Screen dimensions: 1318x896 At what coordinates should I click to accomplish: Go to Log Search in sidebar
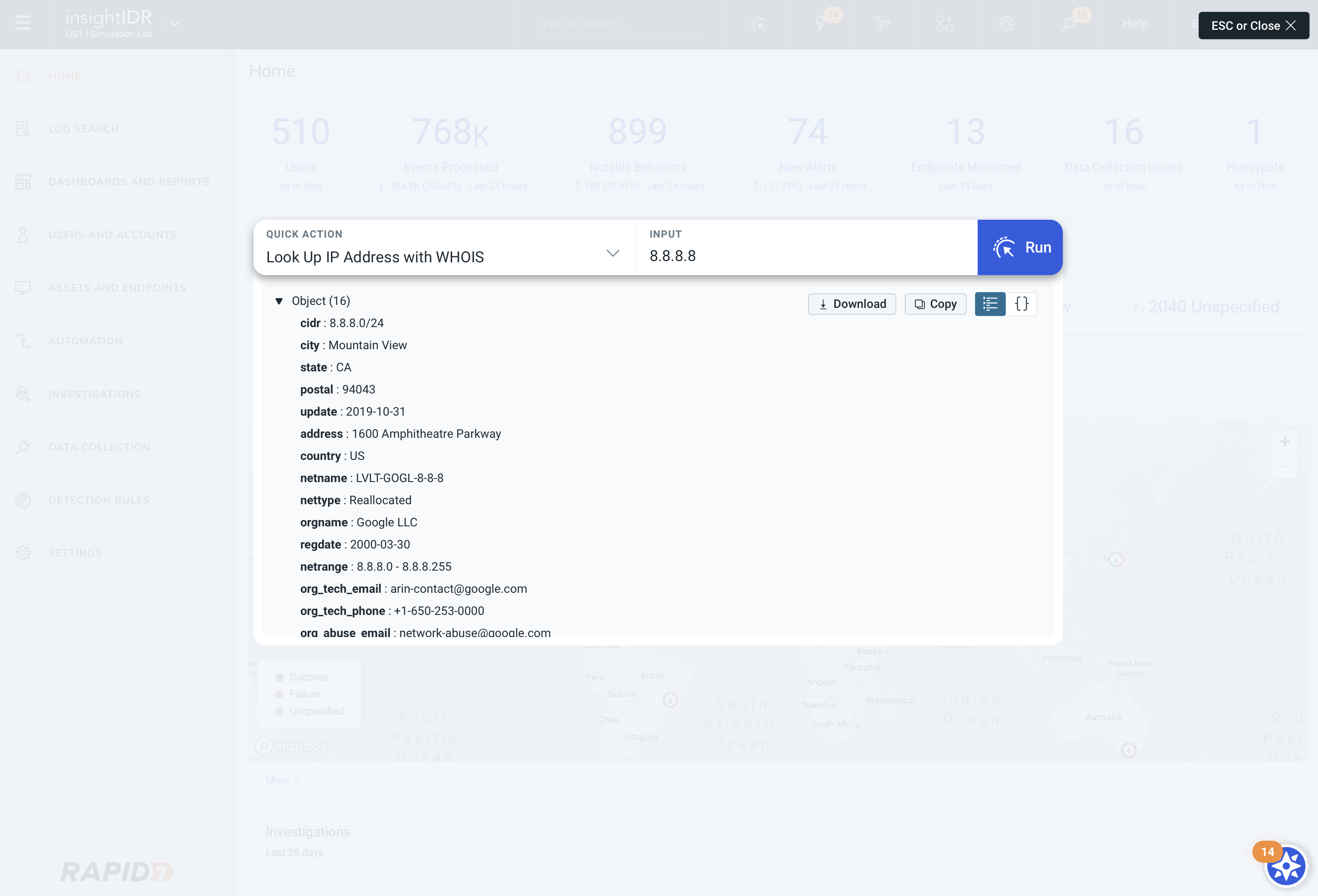83,129
